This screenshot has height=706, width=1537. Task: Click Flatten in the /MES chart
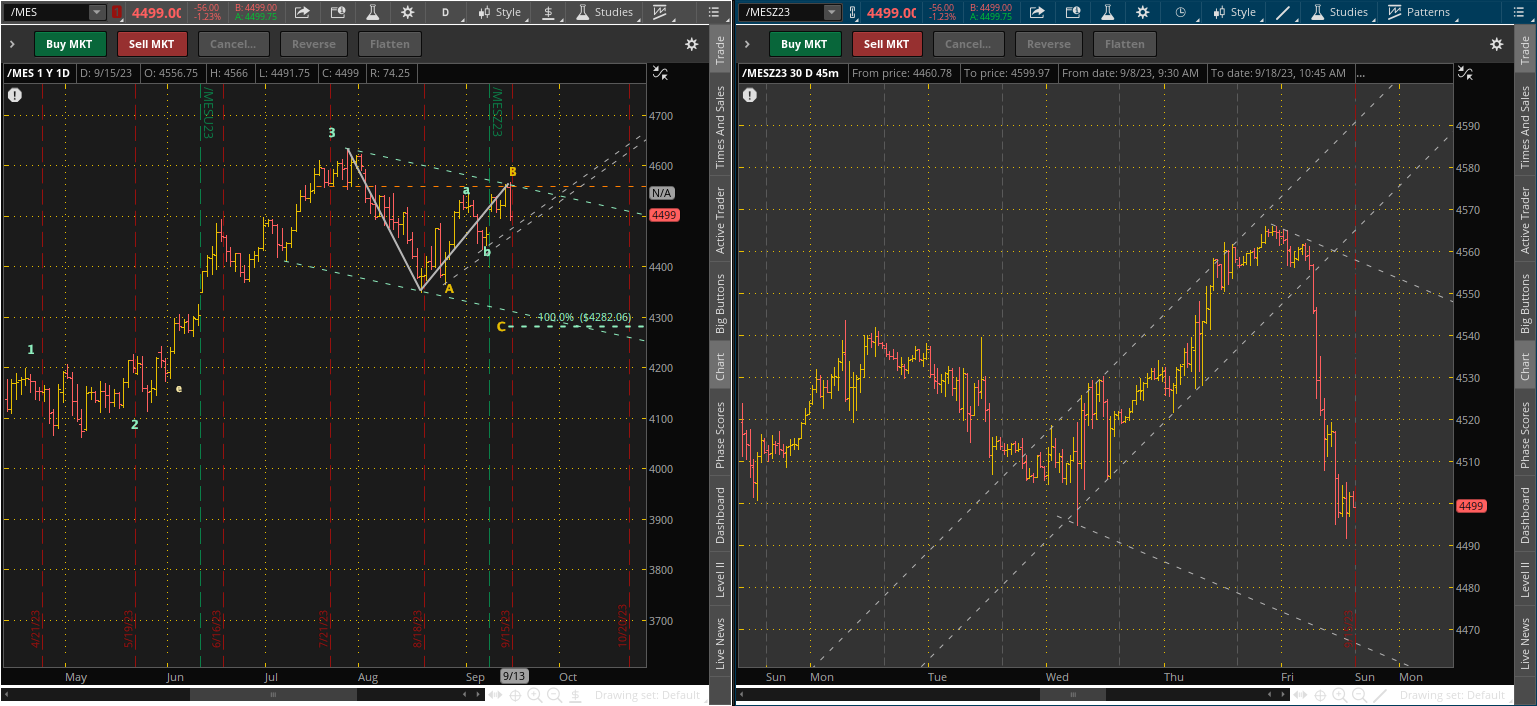pos(390,44)
